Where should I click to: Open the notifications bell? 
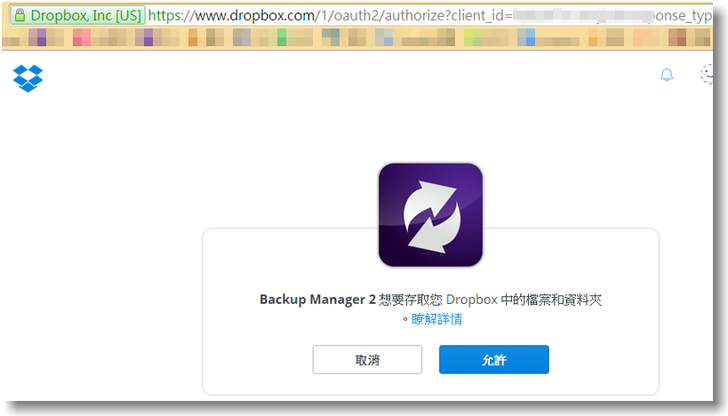click(x=667, y=75)
